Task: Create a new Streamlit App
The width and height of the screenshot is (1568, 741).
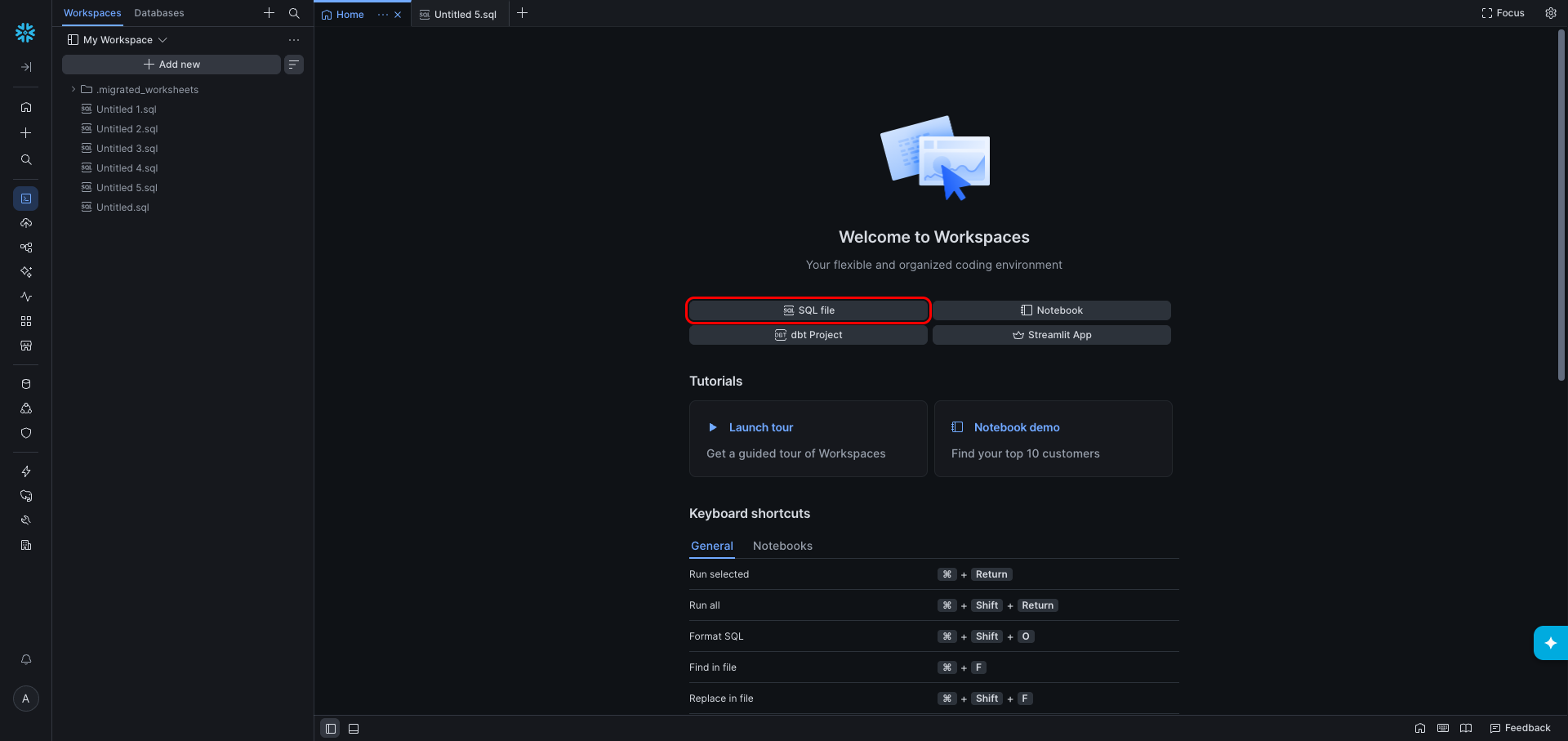Action: (1052, 335)
